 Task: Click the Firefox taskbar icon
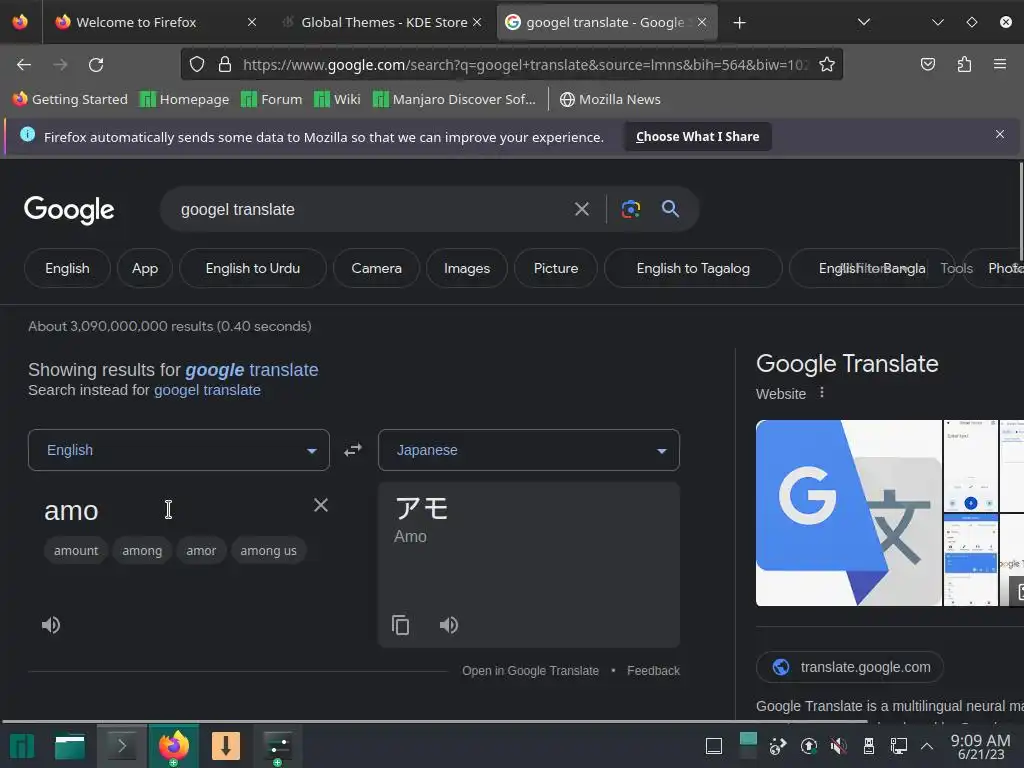pyautogui.click(x=173, y=746)
